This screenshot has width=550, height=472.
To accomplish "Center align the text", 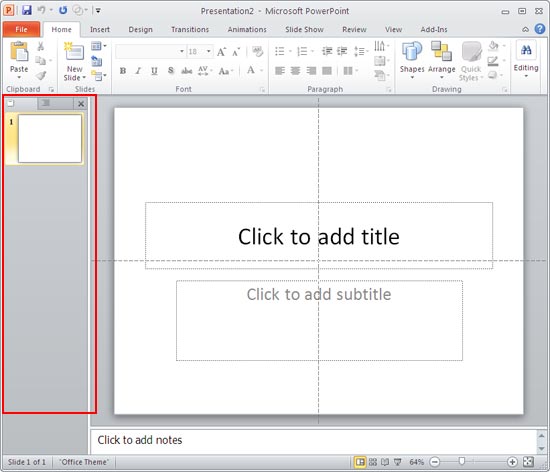I will pyautogui.click(x=295, y=71).
